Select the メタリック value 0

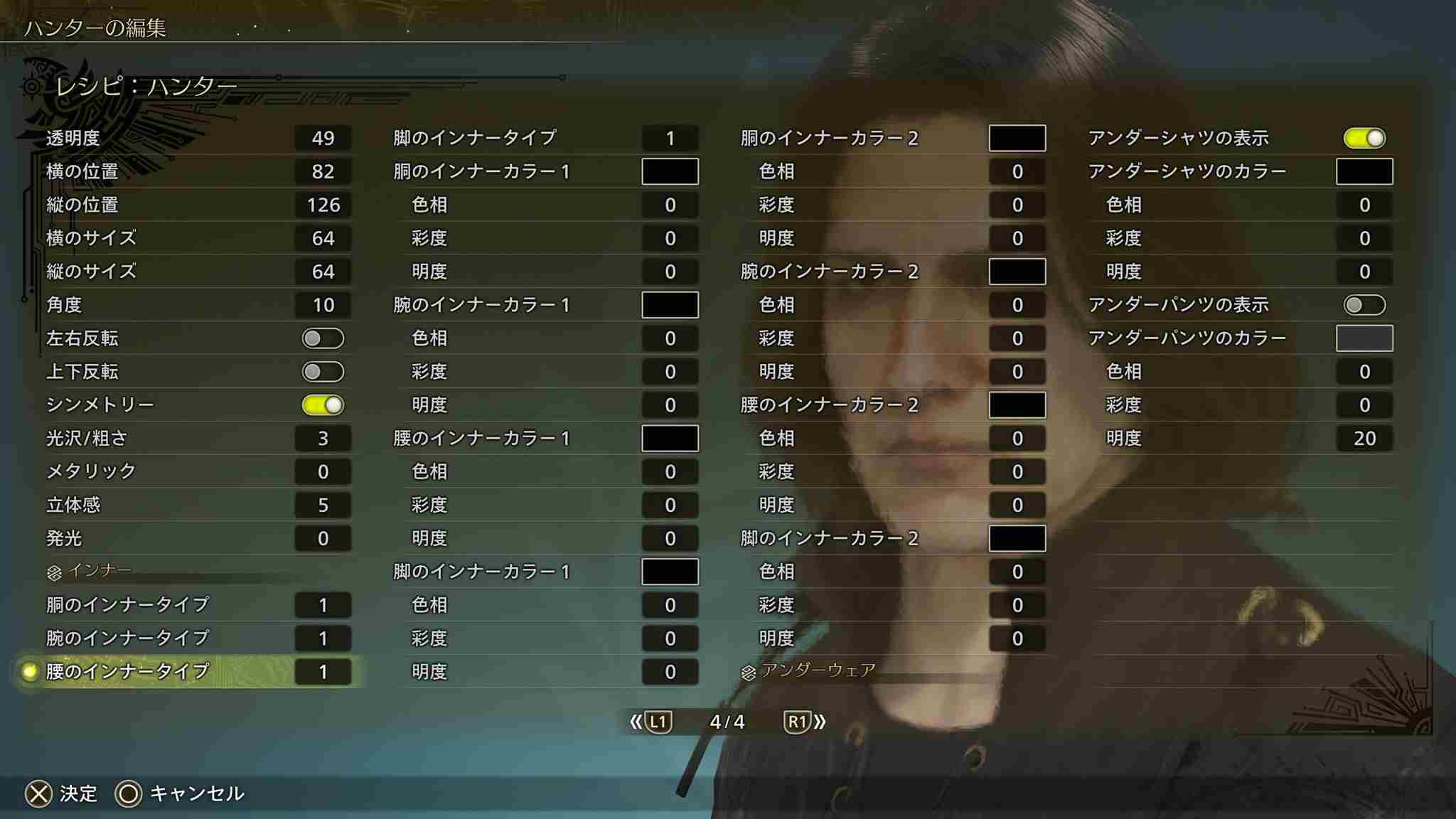(323, 471)
